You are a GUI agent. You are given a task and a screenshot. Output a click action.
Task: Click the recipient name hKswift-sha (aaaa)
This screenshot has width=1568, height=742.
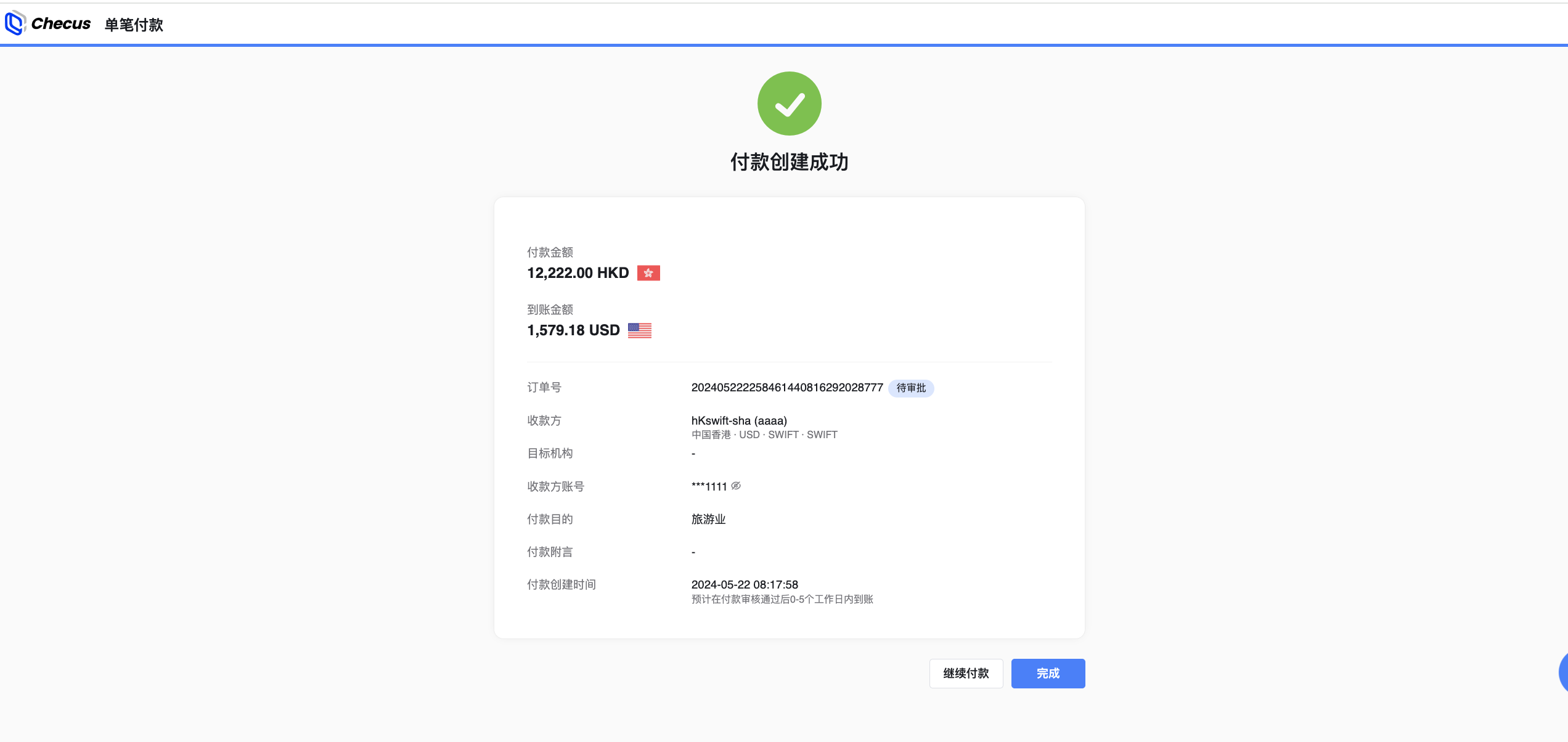point(739,421)
